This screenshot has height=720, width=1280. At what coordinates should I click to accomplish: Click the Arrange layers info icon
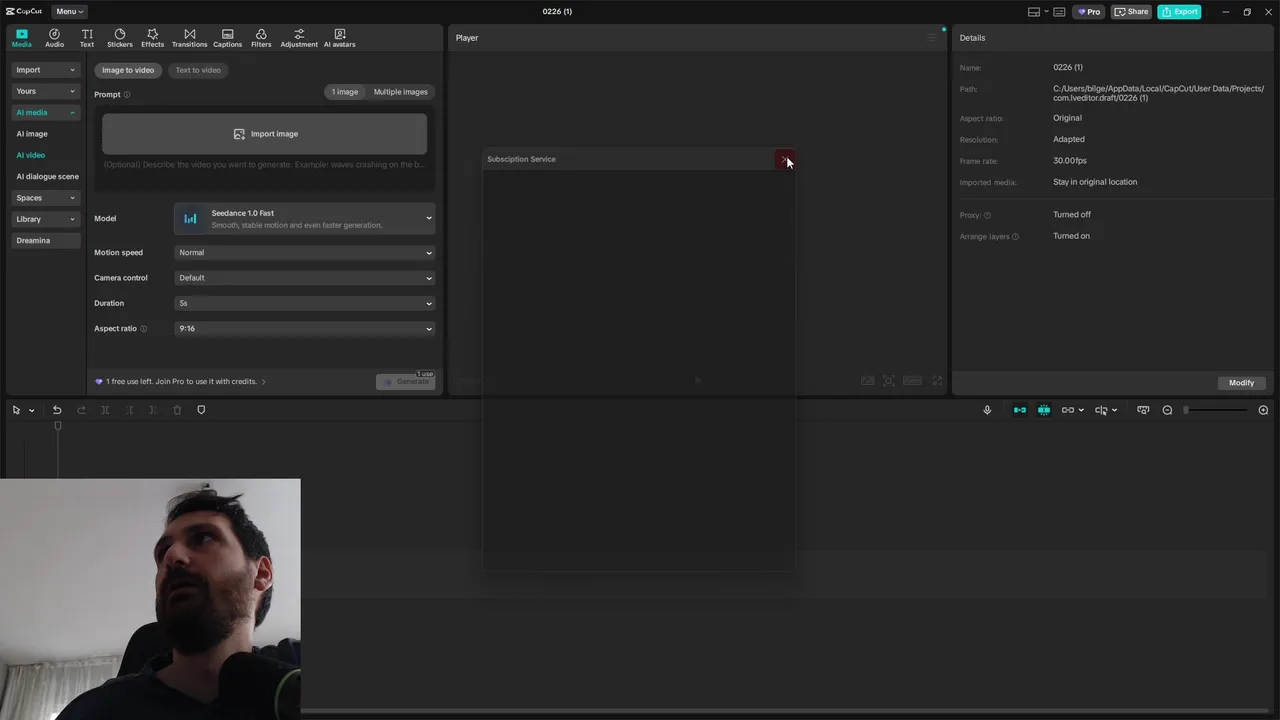(1015, 237)
